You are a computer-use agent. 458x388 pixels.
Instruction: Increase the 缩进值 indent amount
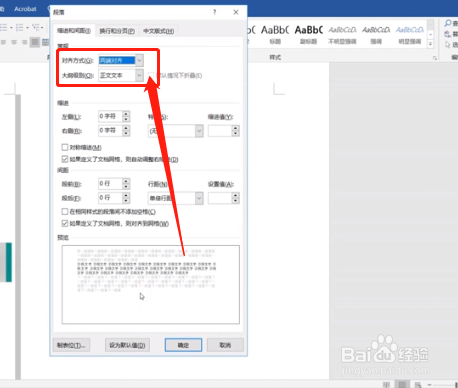pyautogui.click(x=236, y=128)
